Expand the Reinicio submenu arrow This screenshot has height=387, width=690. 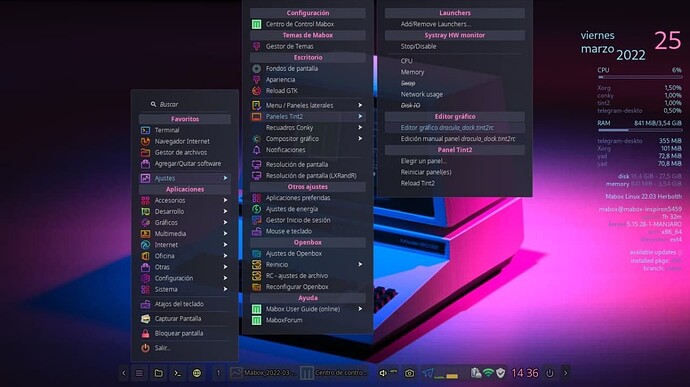tap(360, 265)
